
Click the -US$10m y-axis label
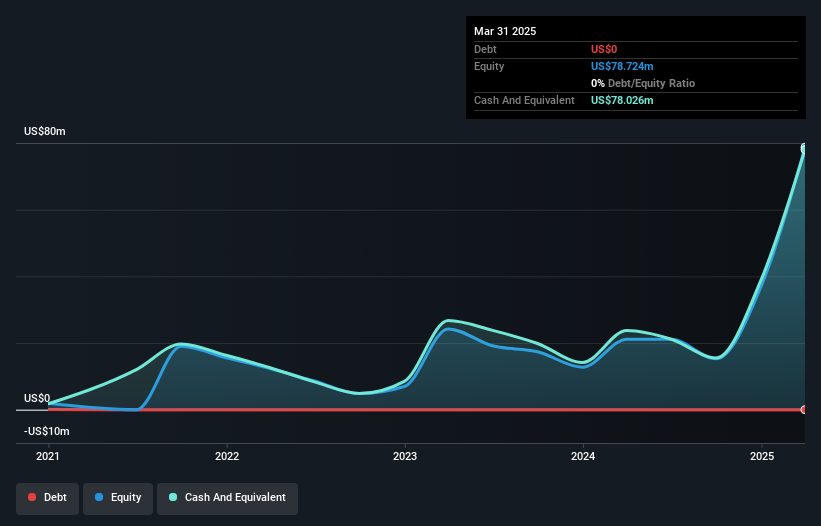click(x=47, y=431)
